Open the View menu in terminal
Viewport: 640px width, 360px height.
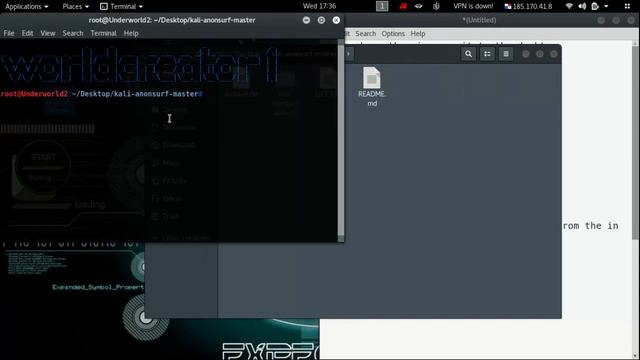(48, 33)
